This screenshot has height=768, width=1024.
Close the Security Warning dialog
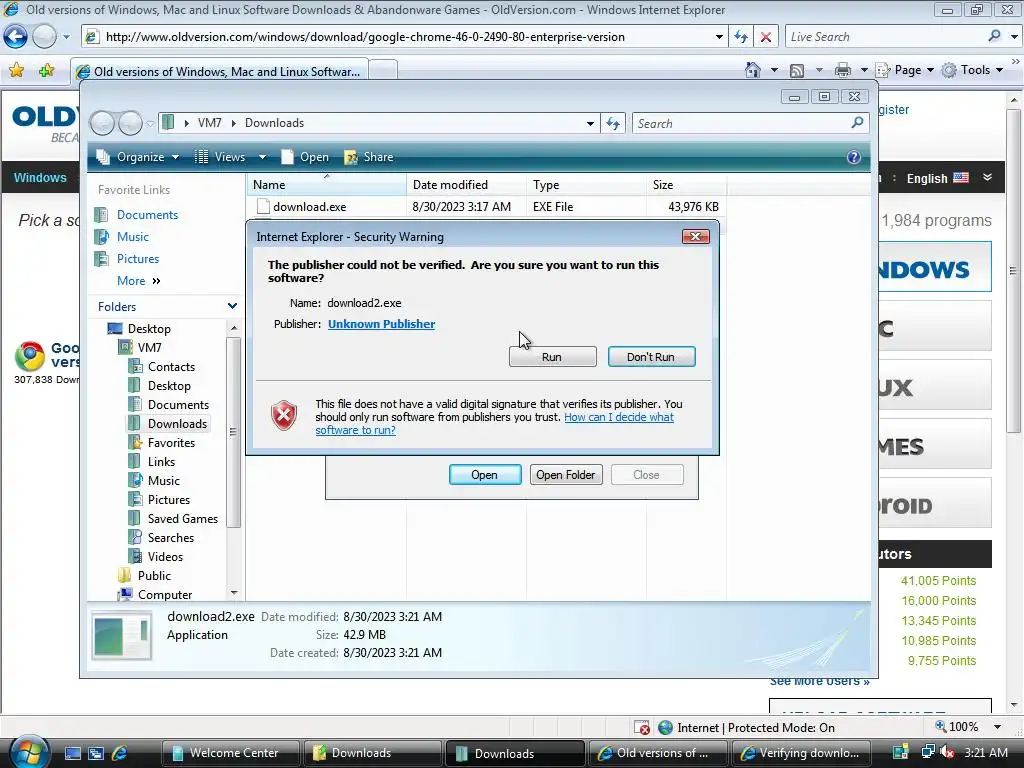coord(695,236)
